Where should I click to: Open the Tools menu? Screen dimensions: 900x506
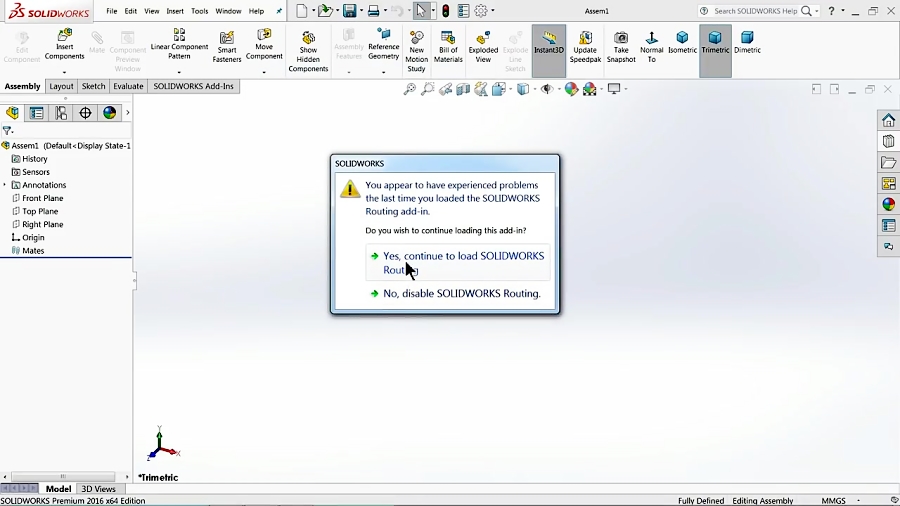point(200,11)
